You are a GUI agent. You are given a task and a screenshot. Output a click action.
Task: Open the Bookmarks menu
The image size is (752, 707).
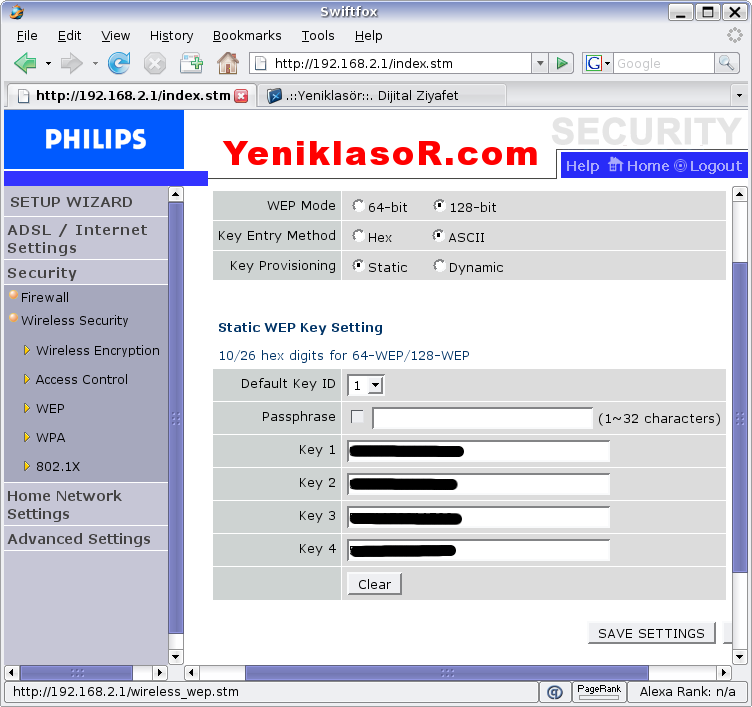247,35
